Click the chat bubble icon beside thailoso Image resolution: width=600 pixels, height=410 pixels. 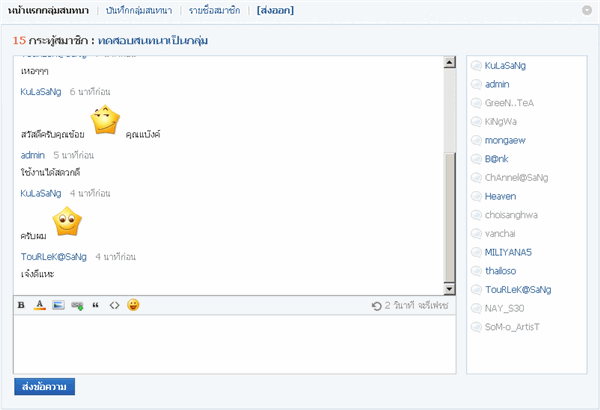[476, 271]
